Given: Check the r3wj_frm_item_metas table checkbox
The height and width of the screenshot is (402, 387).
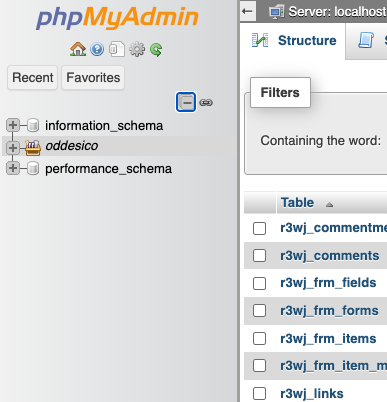Looking at the screenshot, I should 259,366.
